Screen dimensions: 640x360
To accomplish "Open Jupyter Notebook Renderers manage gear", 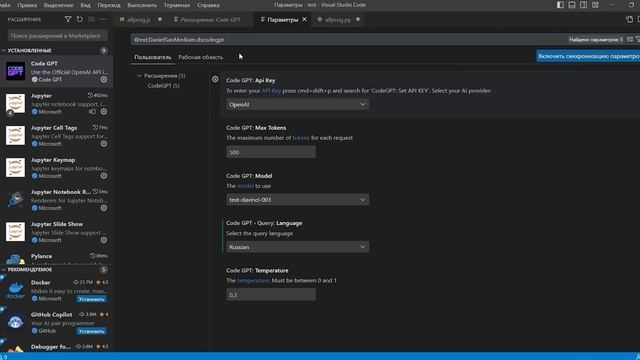I will [x=104, y=208].
